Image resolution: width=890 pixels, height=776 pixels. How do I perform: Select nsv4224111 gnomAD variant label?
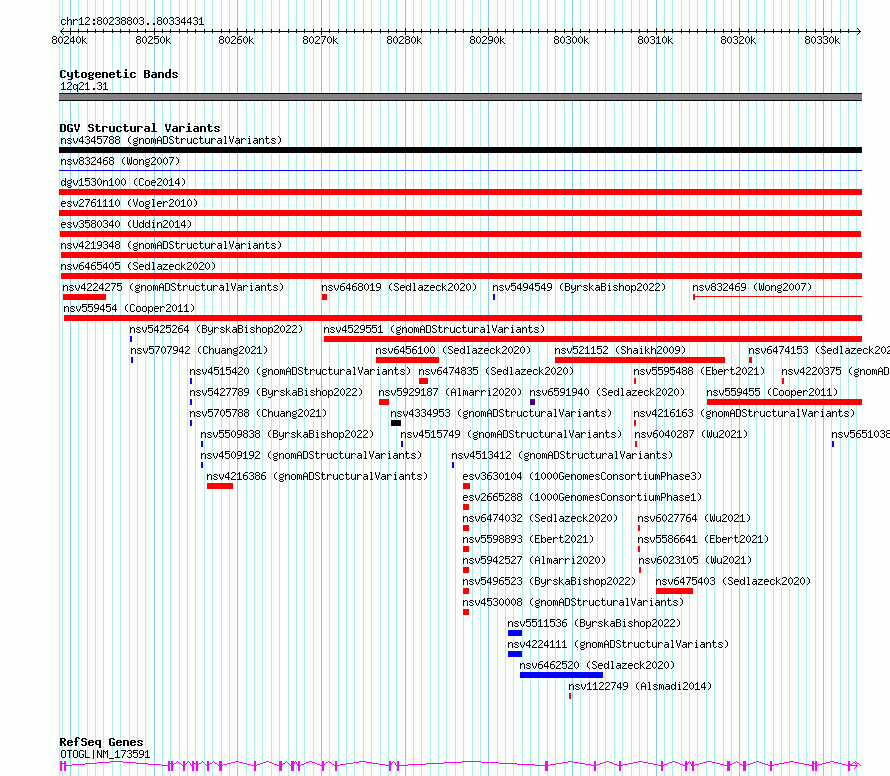click(x=618, y=644)
